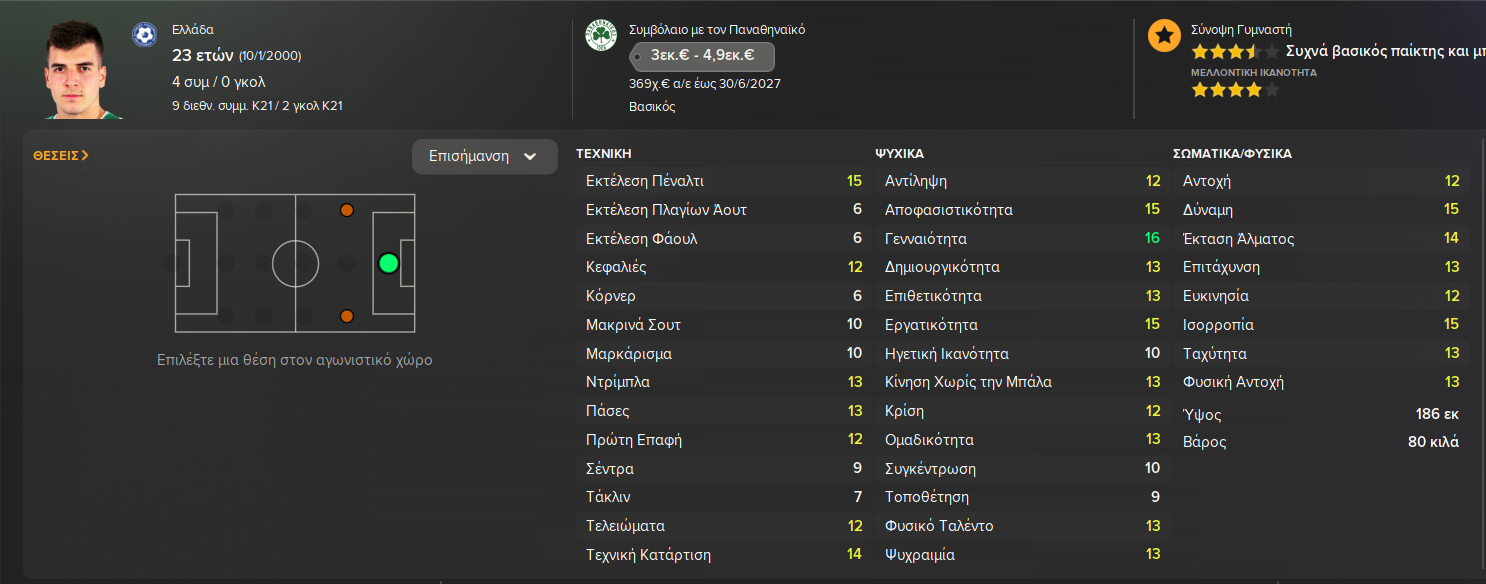Click the ΤΕΧΝΙΚΗ column header

[604, 154]
